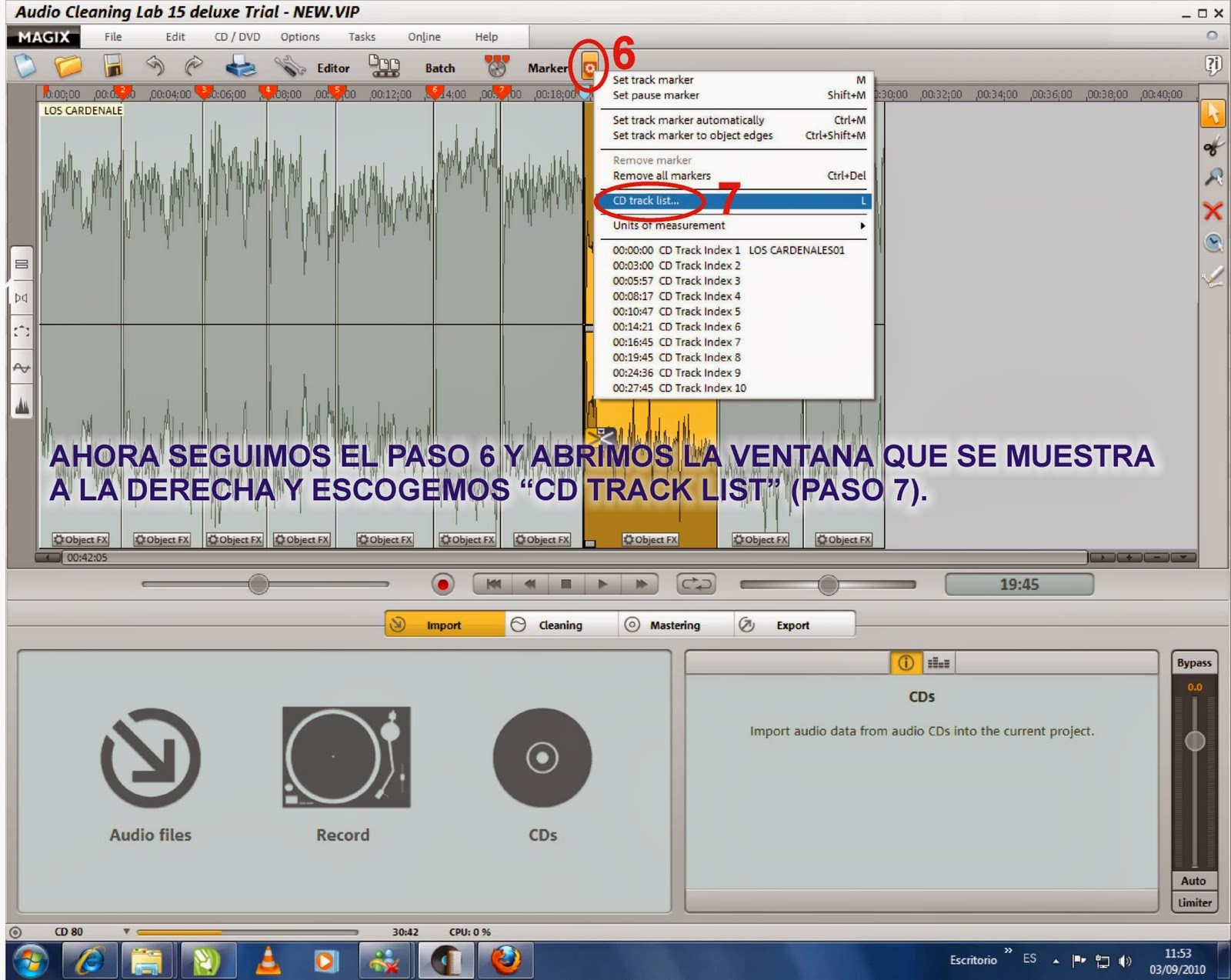Click the clock timer tool icon

pyautogui.click(x=1213, y=243)
